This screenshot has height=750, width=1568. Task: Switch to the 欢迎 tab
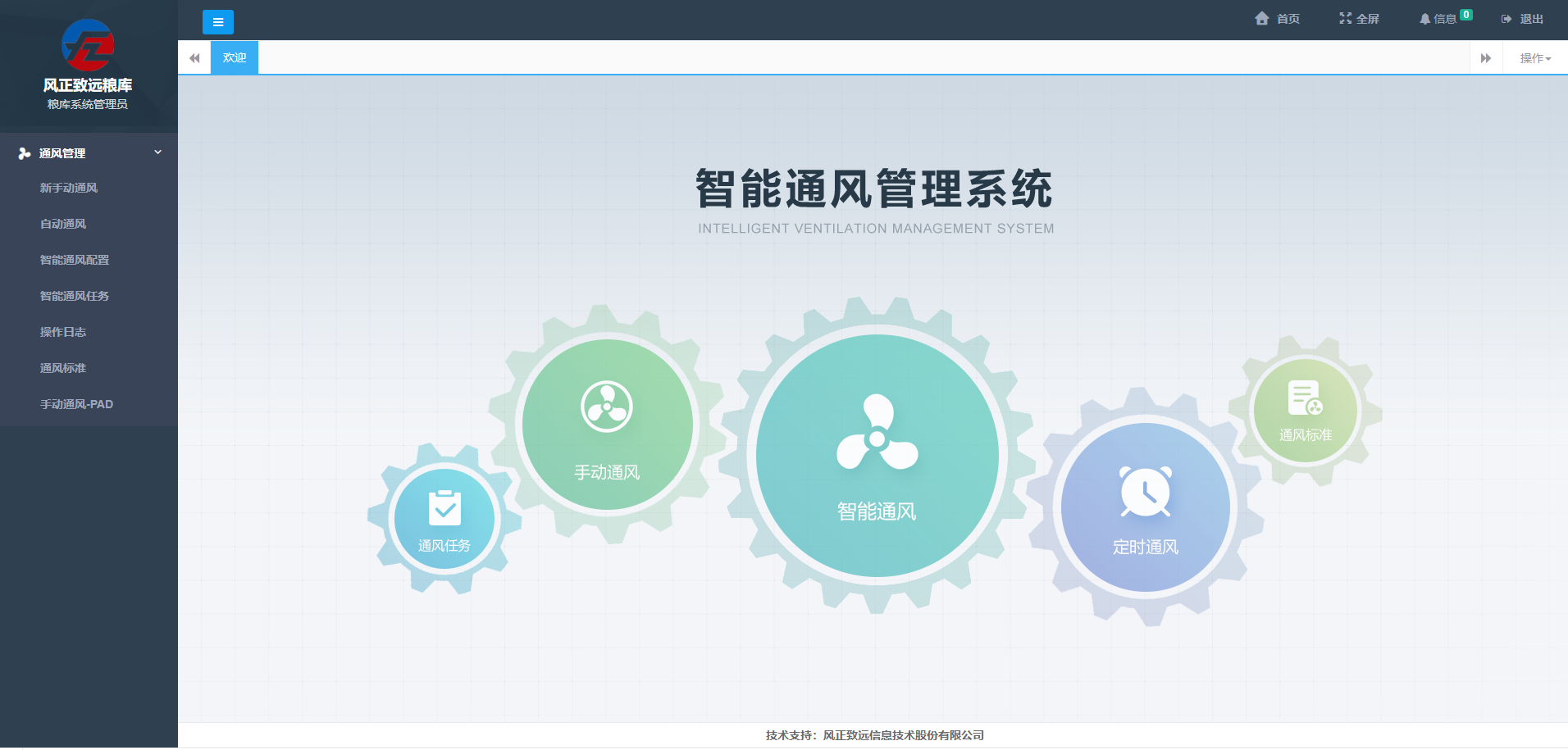235,58
